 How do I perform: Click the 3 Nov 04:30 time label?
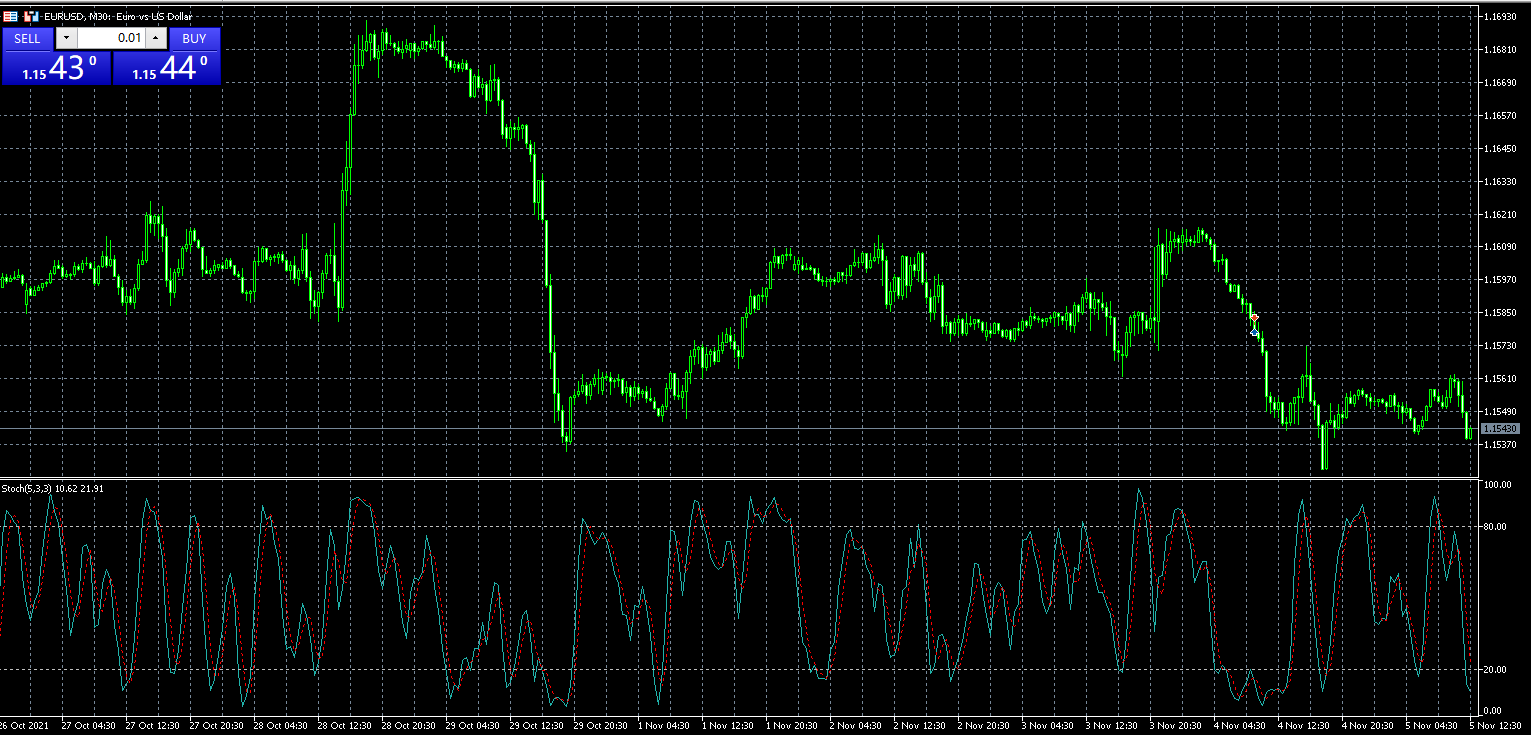(1048, 725)
